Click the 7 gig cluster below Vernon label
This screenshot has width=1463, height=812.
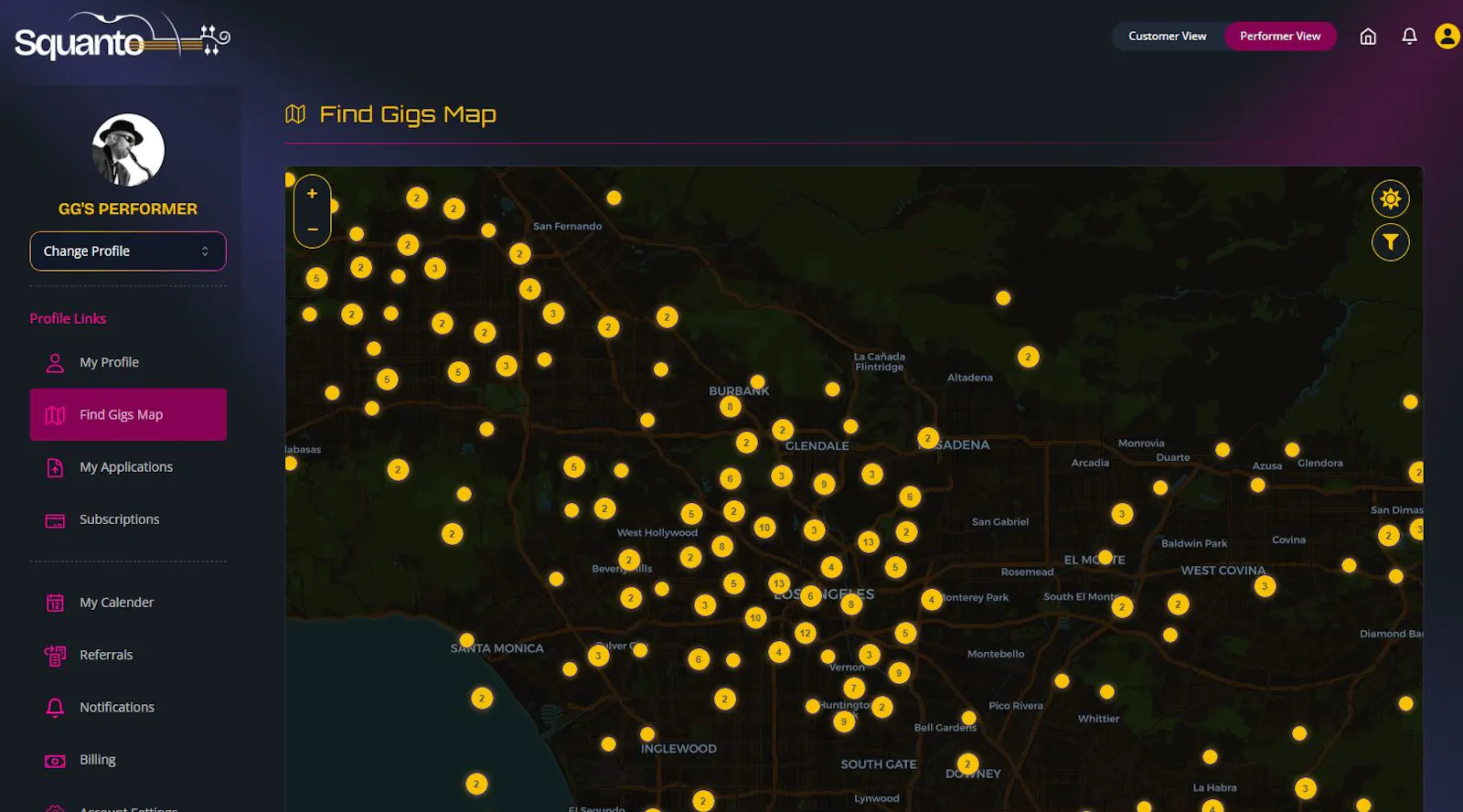coord(854,688)
